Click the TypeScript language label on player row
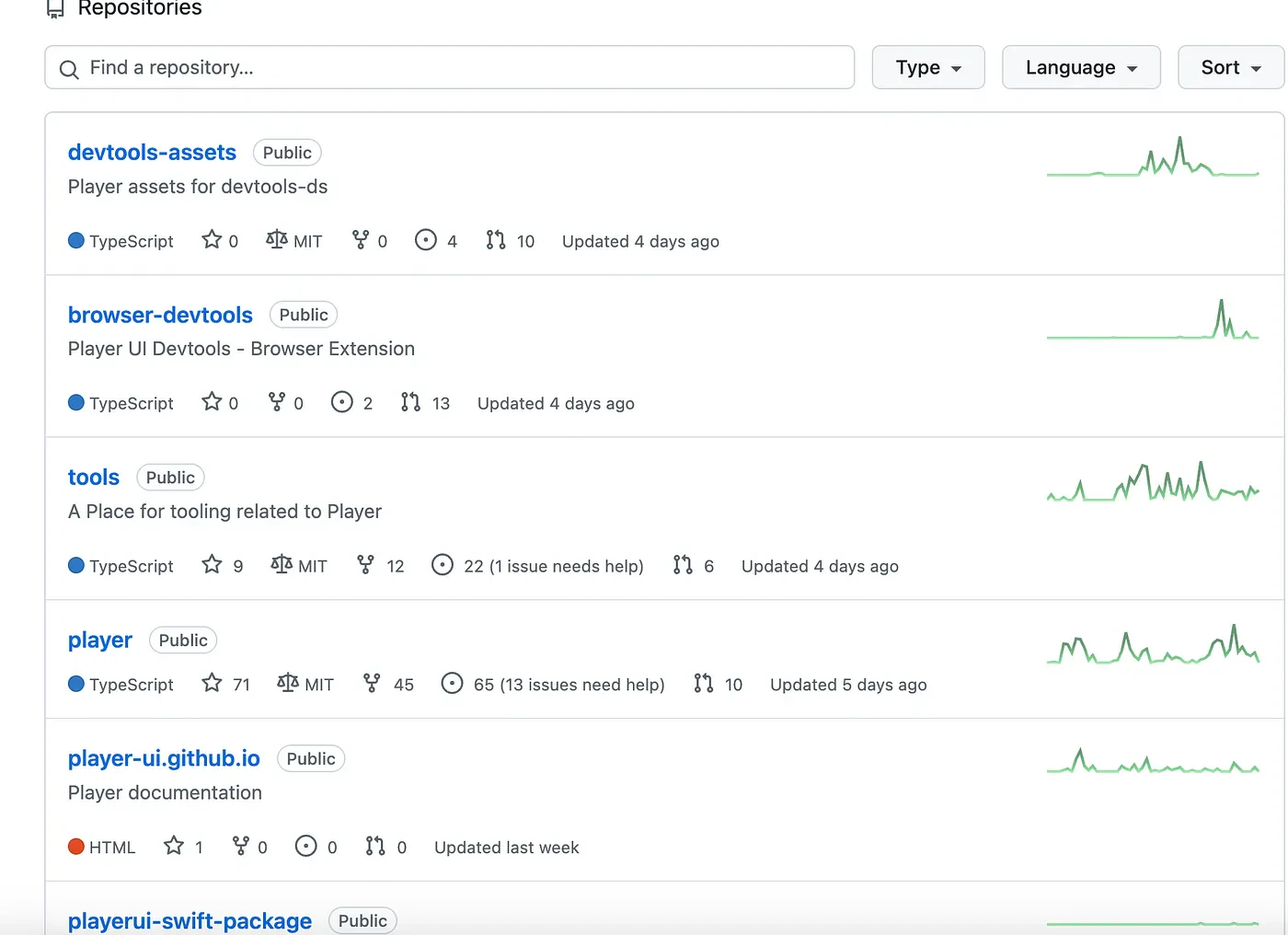The width and height of the screenshot is (1288, 935). [x=132, y=685]
